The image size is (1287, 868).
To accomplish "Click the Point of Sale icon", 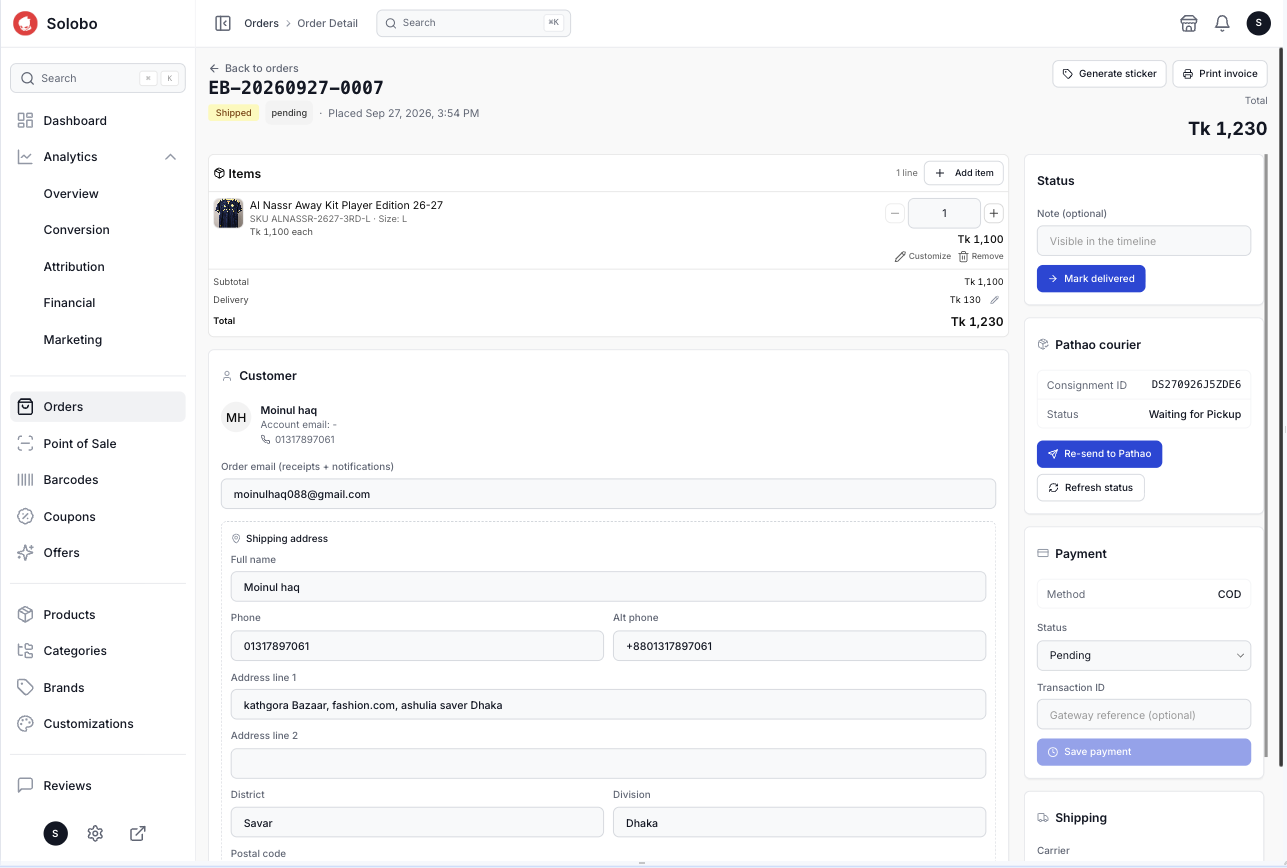I will click(26, 444).
